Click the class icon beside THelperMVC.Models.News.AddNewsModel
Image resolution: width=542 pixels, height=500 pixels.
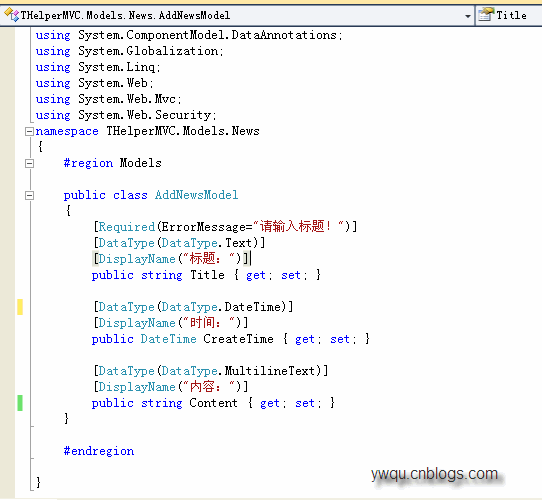11,15
